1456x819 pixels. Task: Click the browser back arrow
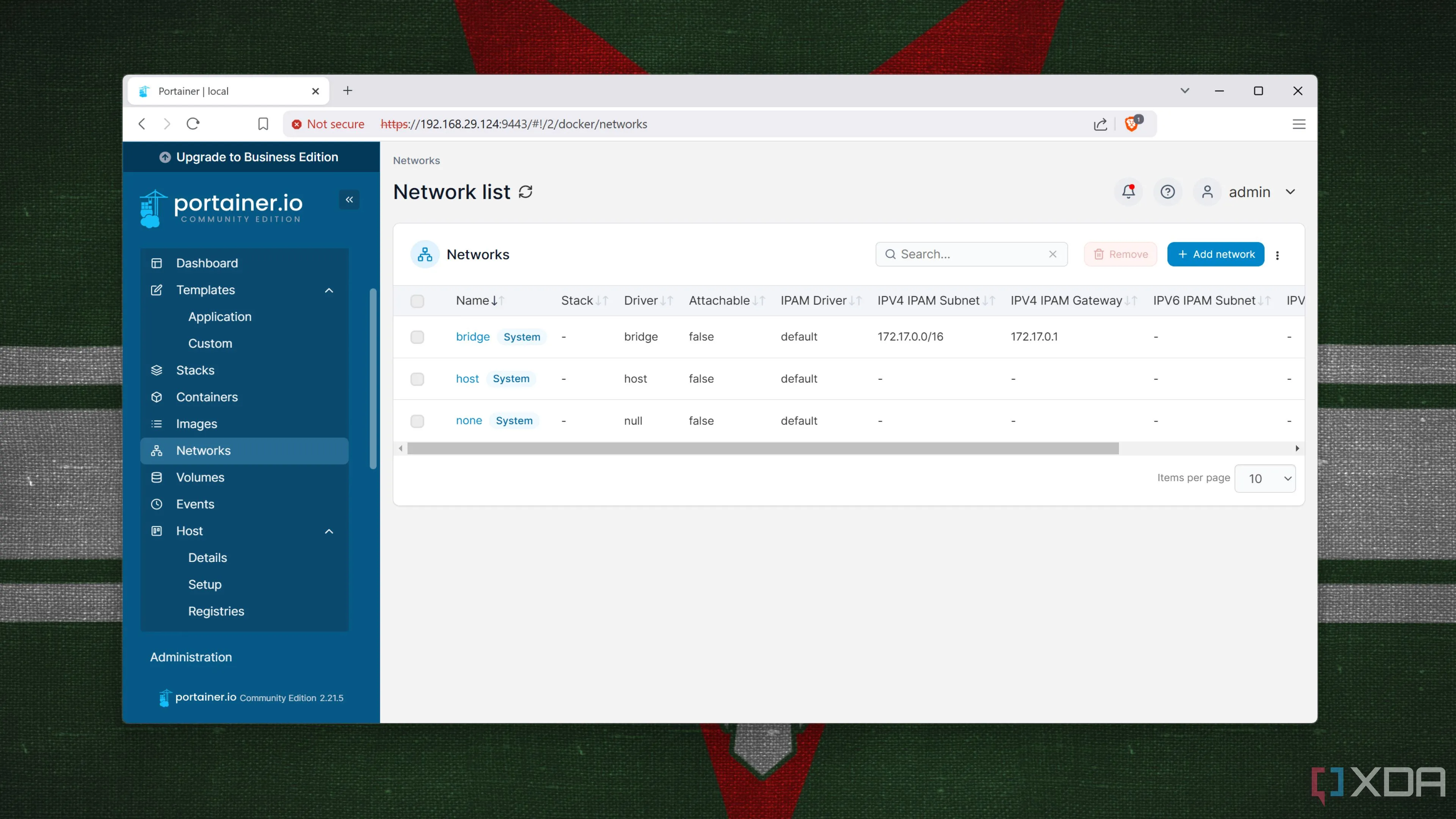pos(142,124)
